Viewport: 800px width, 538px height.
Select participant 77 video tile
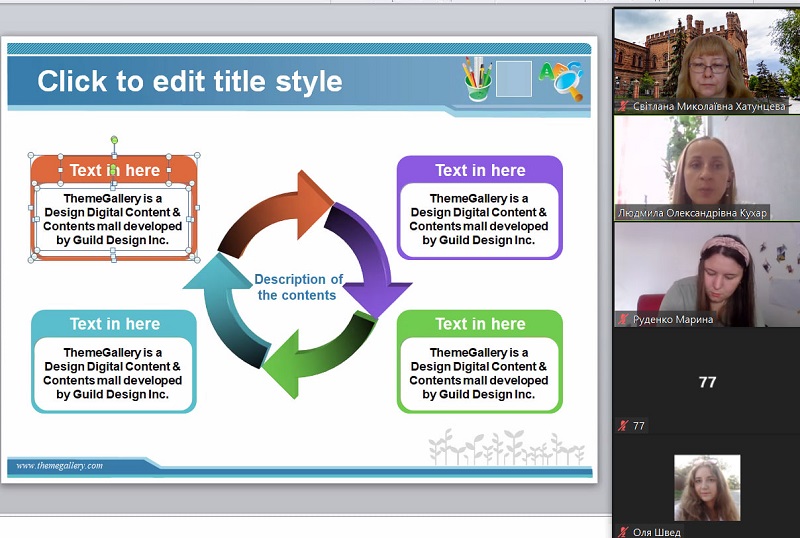pyautogui.click(x=707, y=381)
